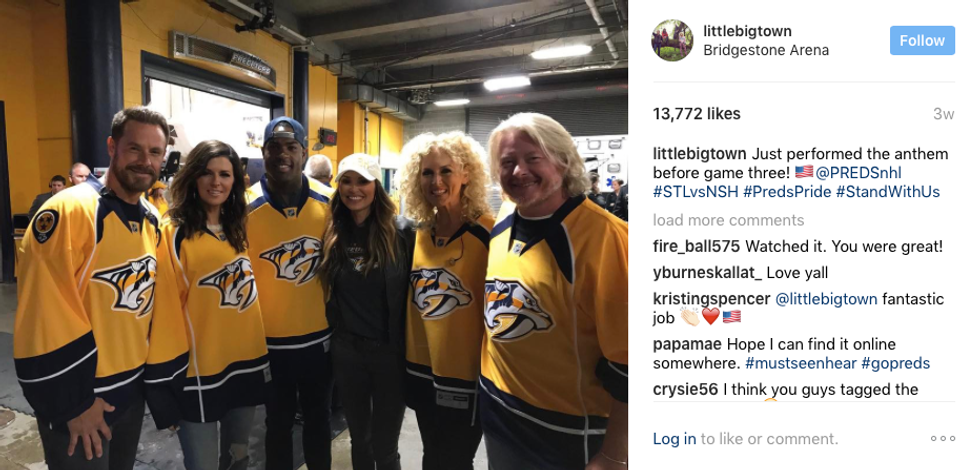Open littlebigtown profile avatar
This screenshot has width=980, height=470.
click(672, 41)
